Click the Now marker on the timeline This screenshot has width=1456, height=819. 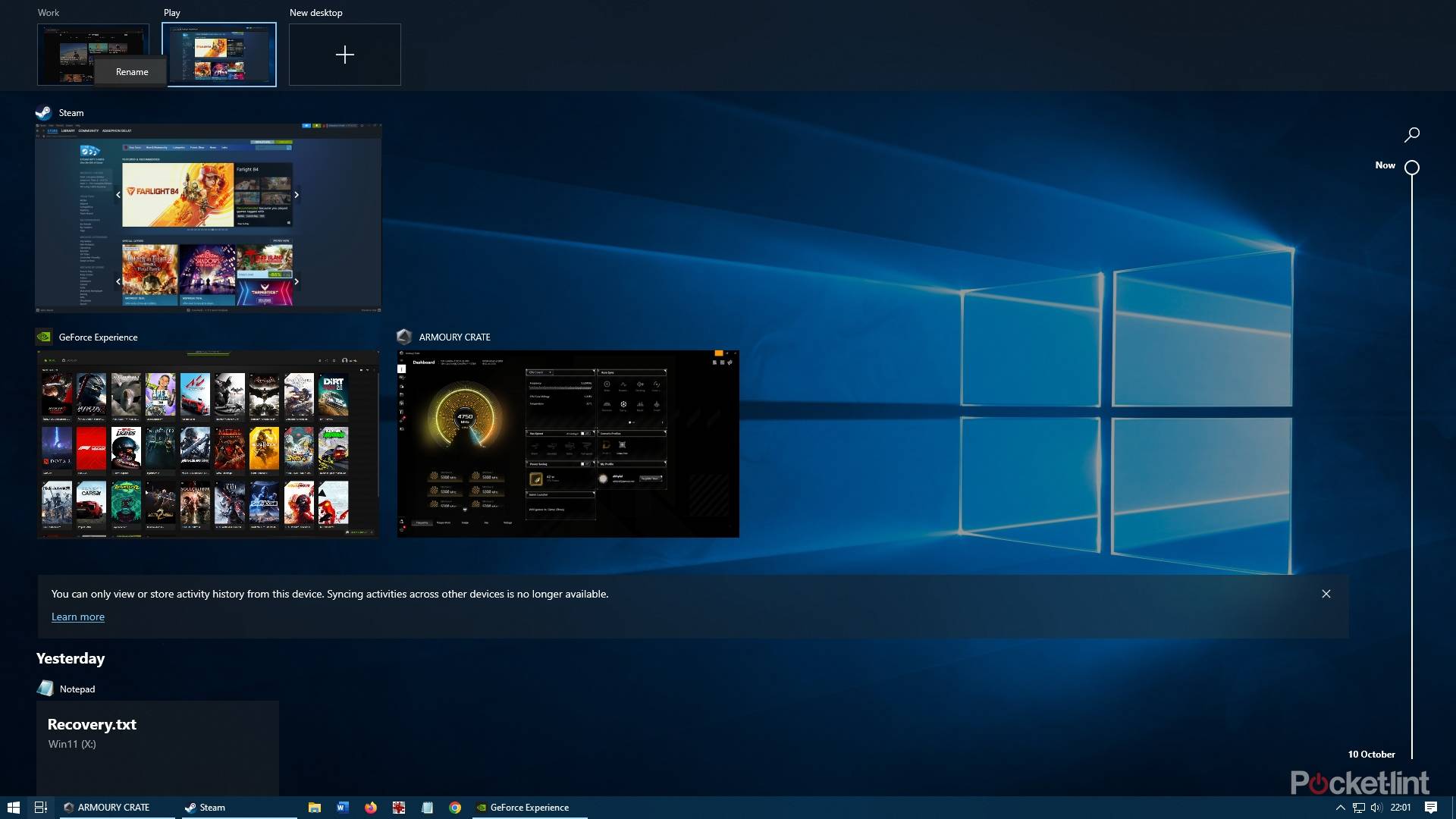(1411, 167)
